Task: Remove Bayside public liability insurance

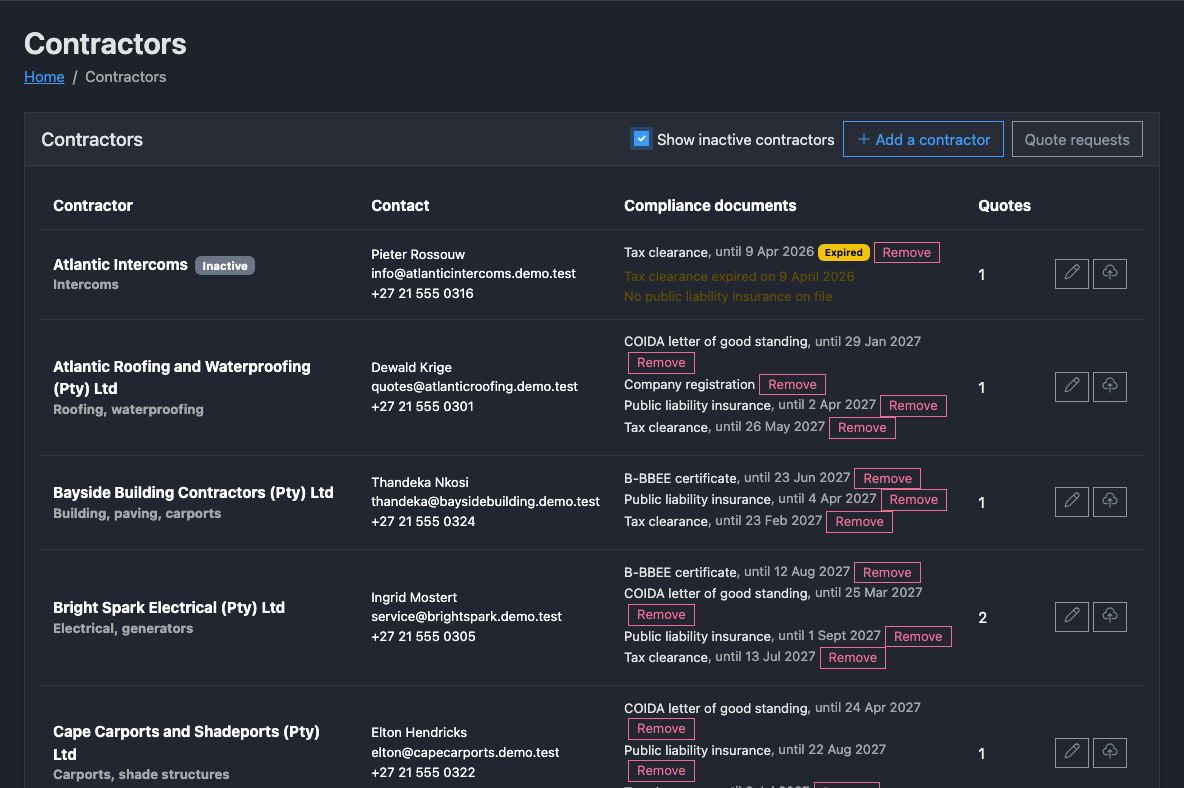Action: [x=913, y=500]
